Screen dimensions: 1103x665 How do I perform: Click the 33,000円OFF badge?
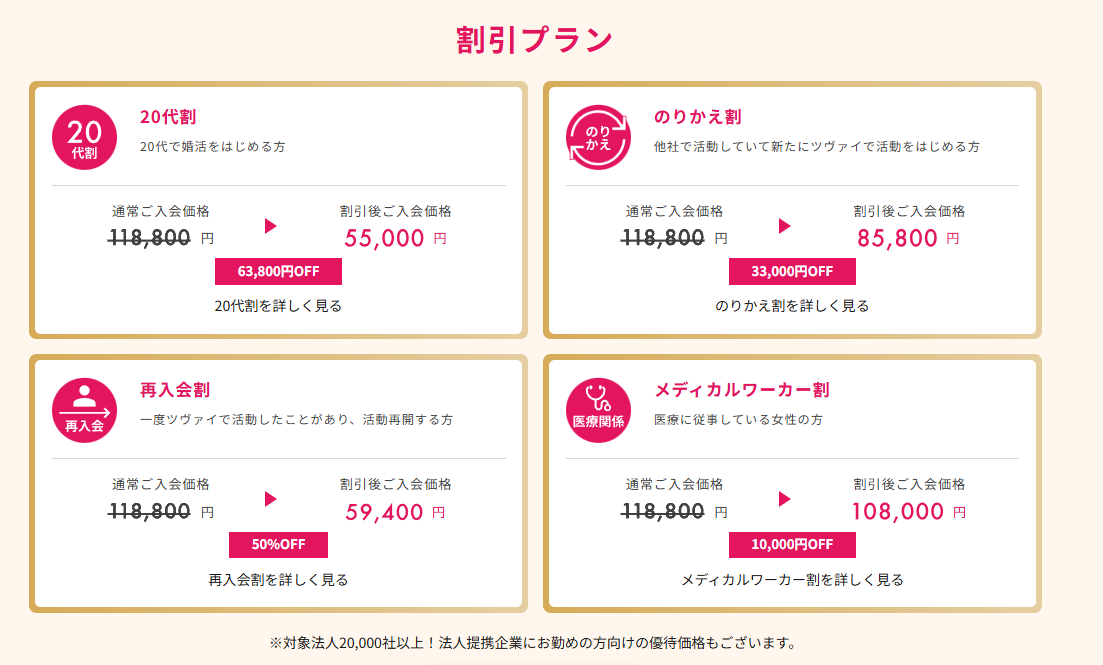click(792, 271)
